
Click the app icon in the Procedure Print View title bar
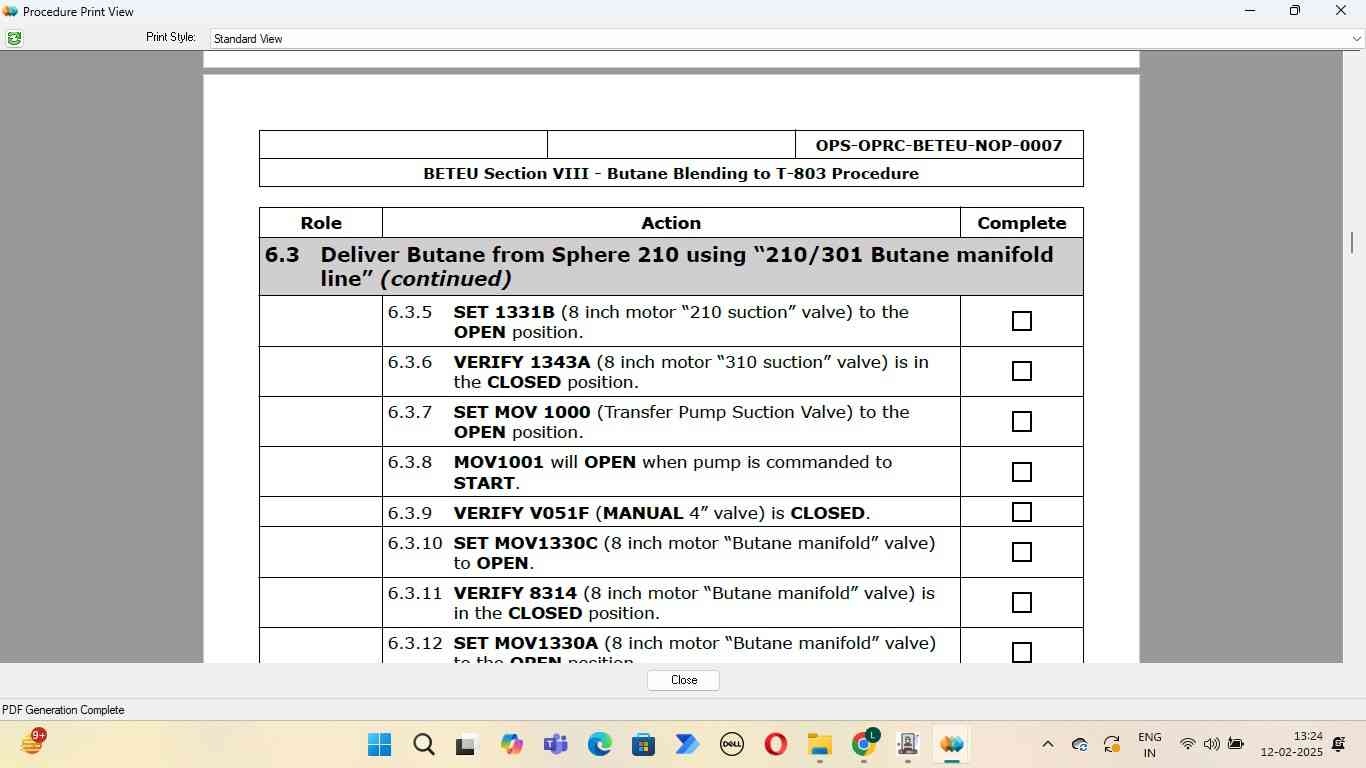click(10, 11)
